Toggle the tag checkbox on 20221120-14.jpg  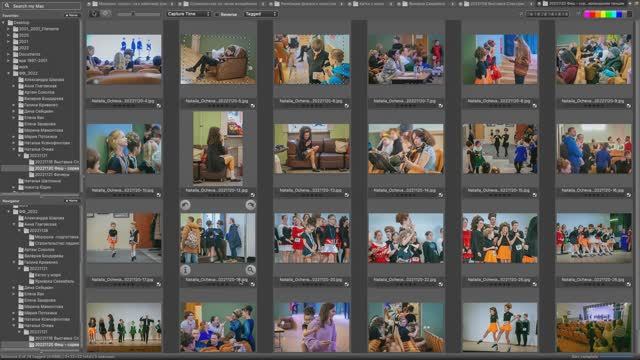pos(441,195)
